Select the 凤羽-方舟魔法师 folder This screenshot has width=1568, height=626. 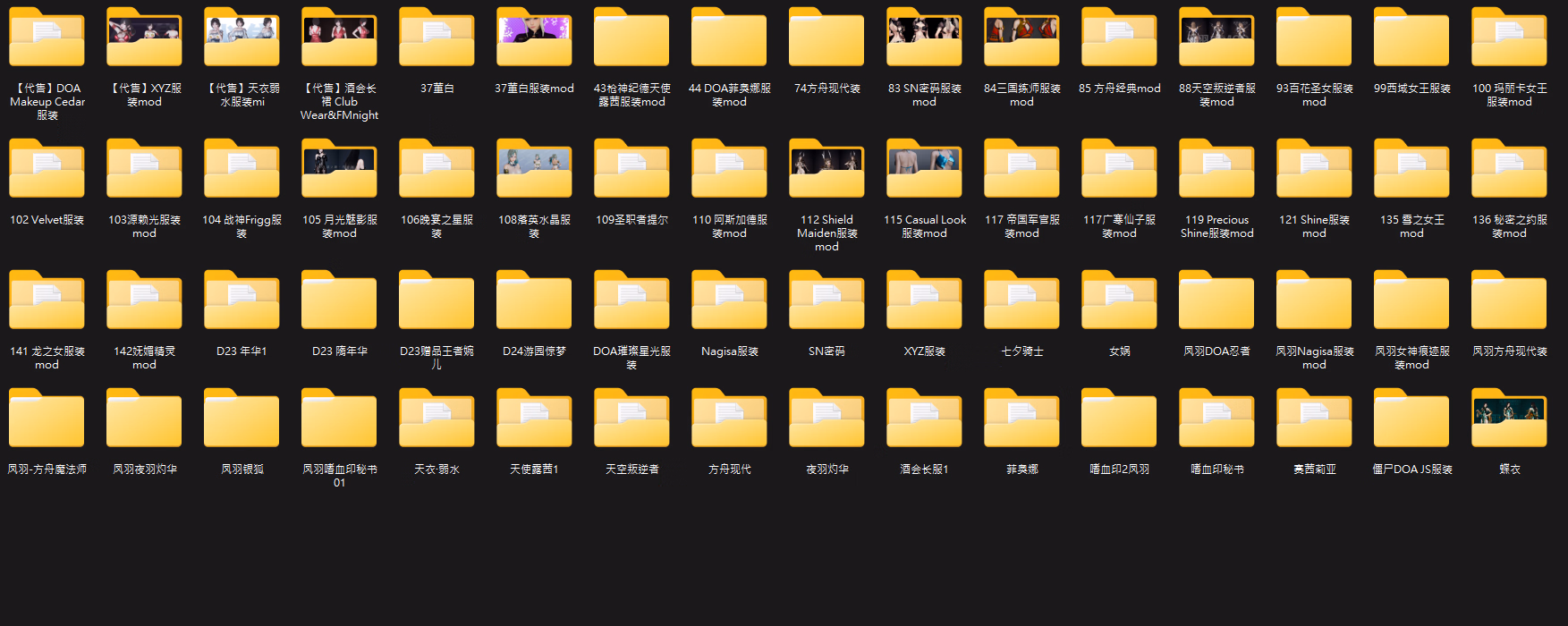point(47,418)
